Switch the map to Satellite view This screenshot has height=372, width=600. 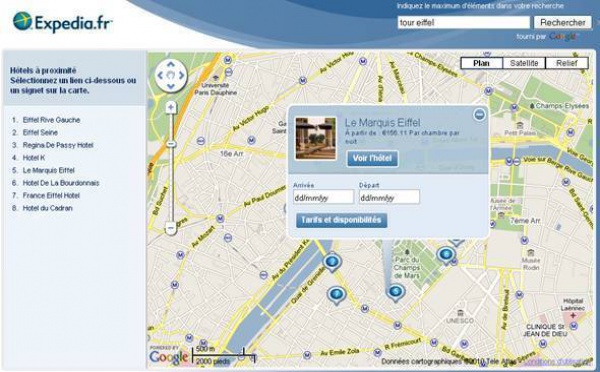[524, 63]
